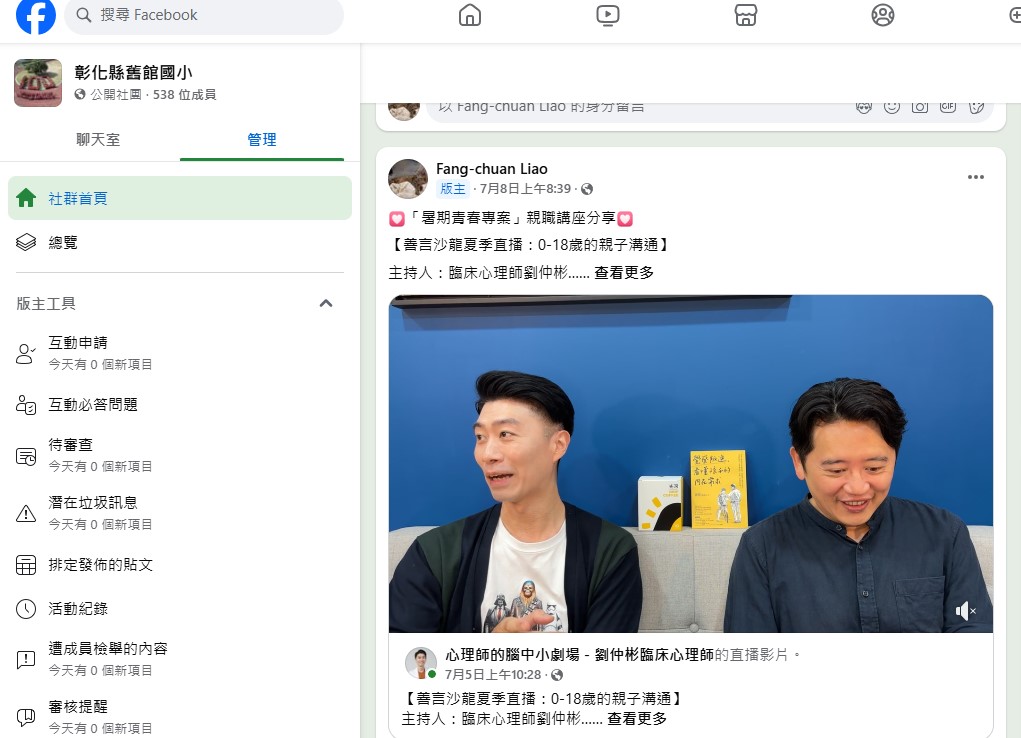Viewport: 1021px width, 738px height.
Task: Open 遭成員檢舉的內容
Action: tap(180, 659)
